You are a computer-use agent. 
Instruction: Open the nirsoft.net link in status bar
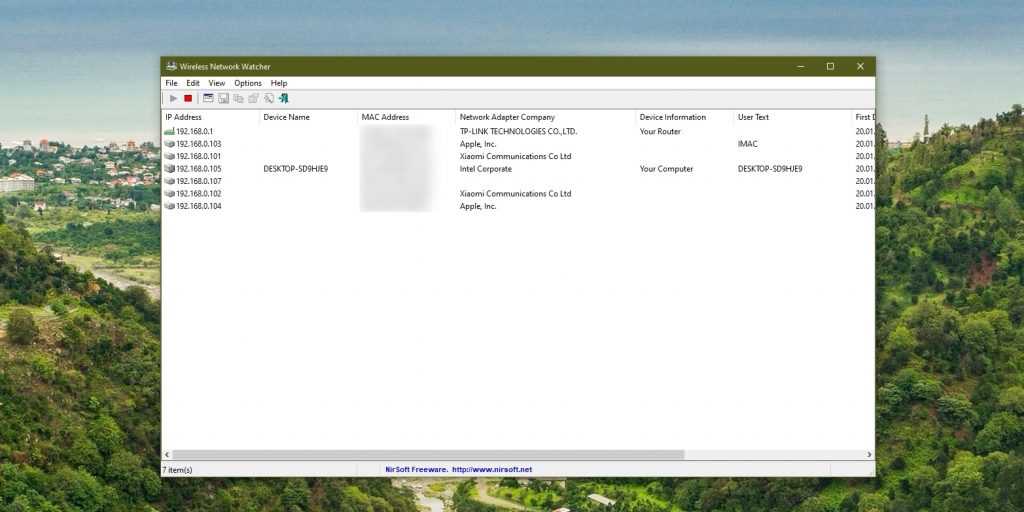click(x=492, y=469)
